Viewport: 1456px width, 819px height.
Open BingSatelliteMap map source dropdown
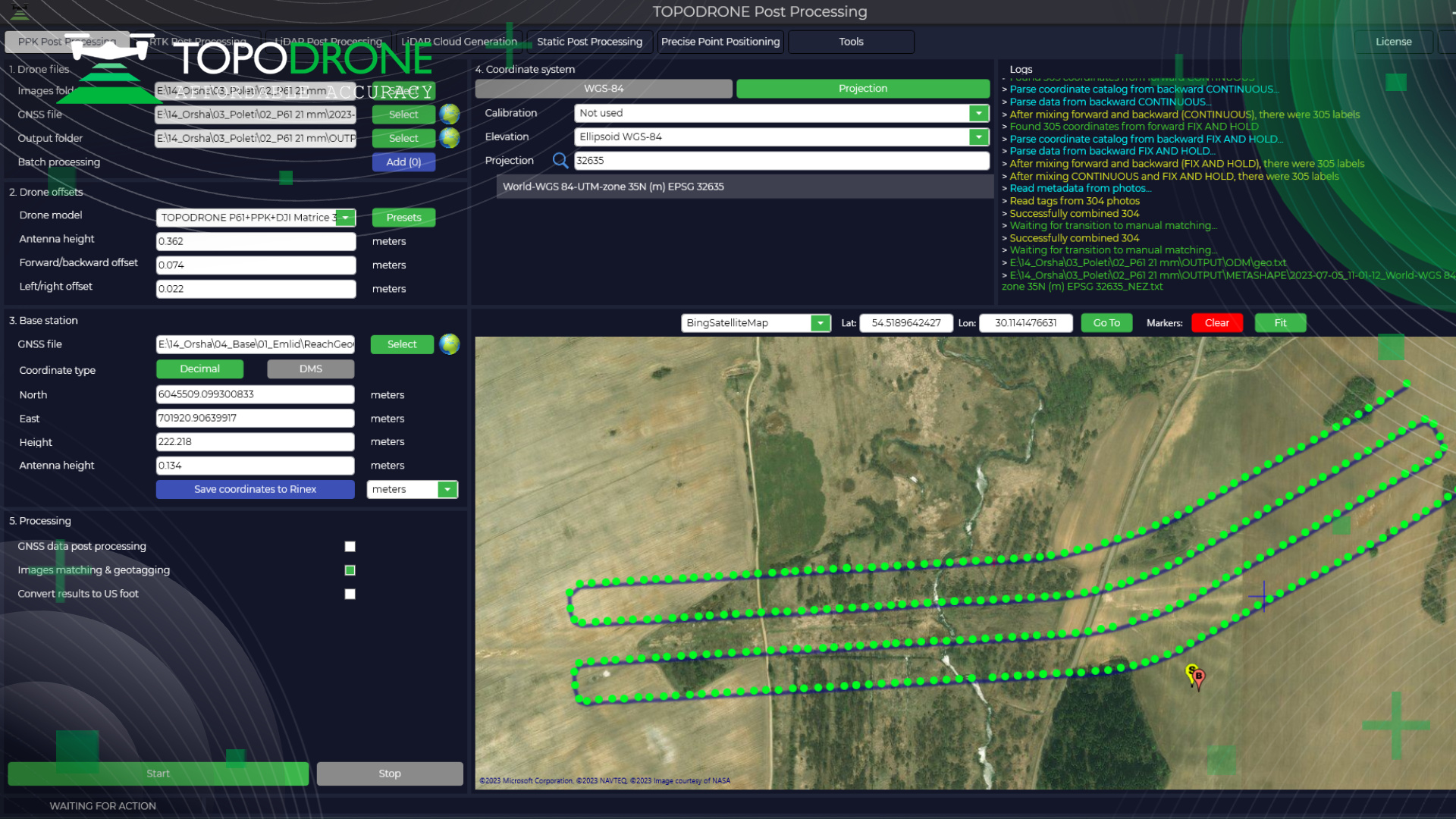820,323
